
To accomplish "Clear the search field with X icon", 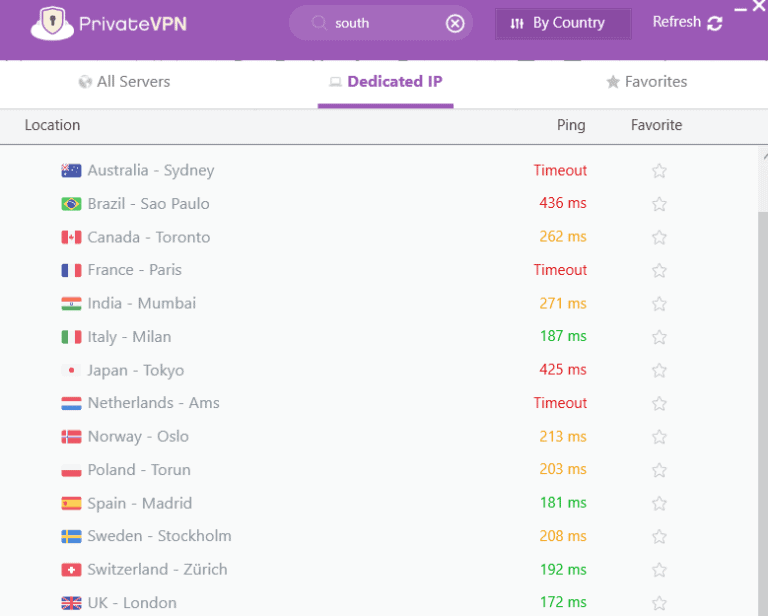I will 455,23.
